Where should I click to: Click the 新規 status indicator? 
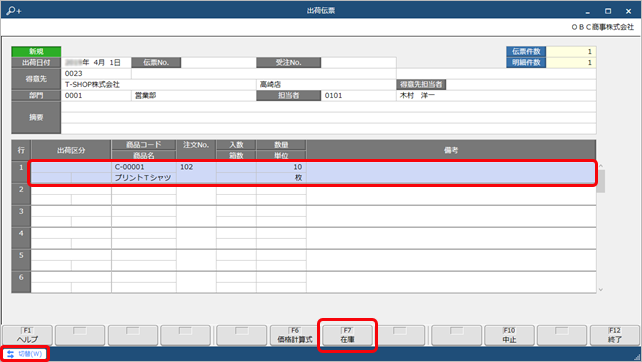click(36, 52)
